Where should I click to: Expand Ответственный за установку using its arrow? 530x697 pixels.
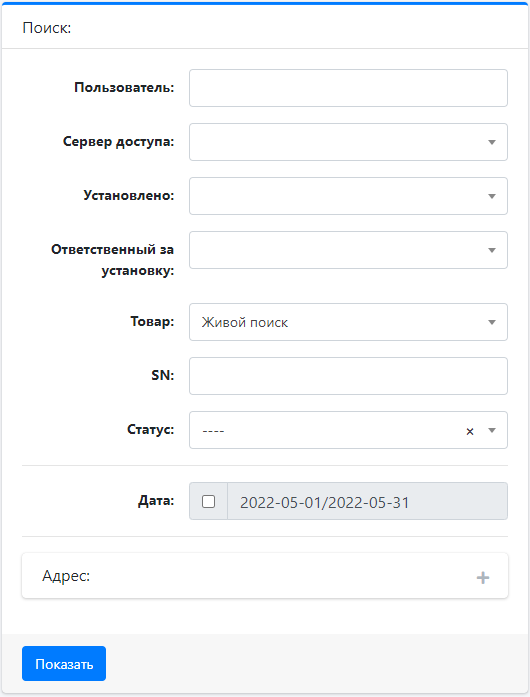coord(492,250)
